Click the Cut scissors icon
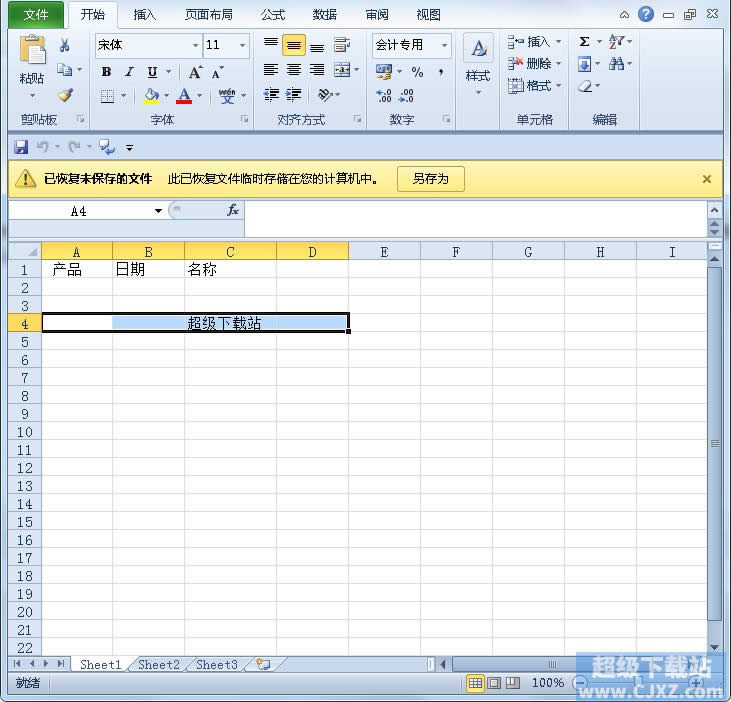Viewport: 731px width, 702px height. [x=64, y=45]
